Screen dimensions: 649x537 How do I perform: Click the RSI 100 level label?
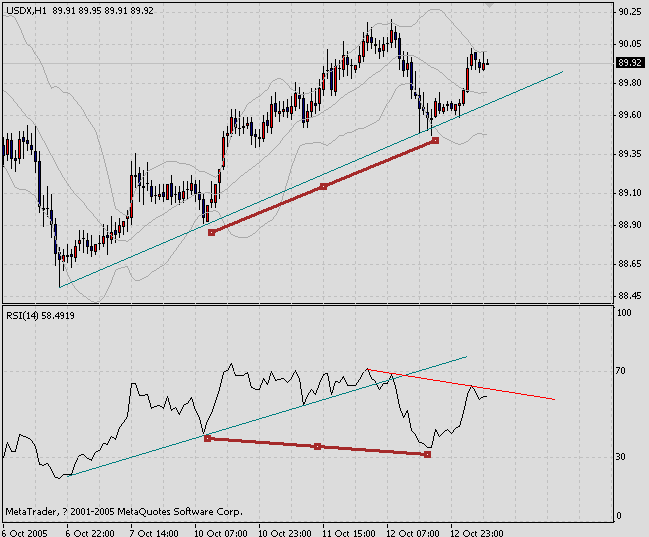point(624,313)
